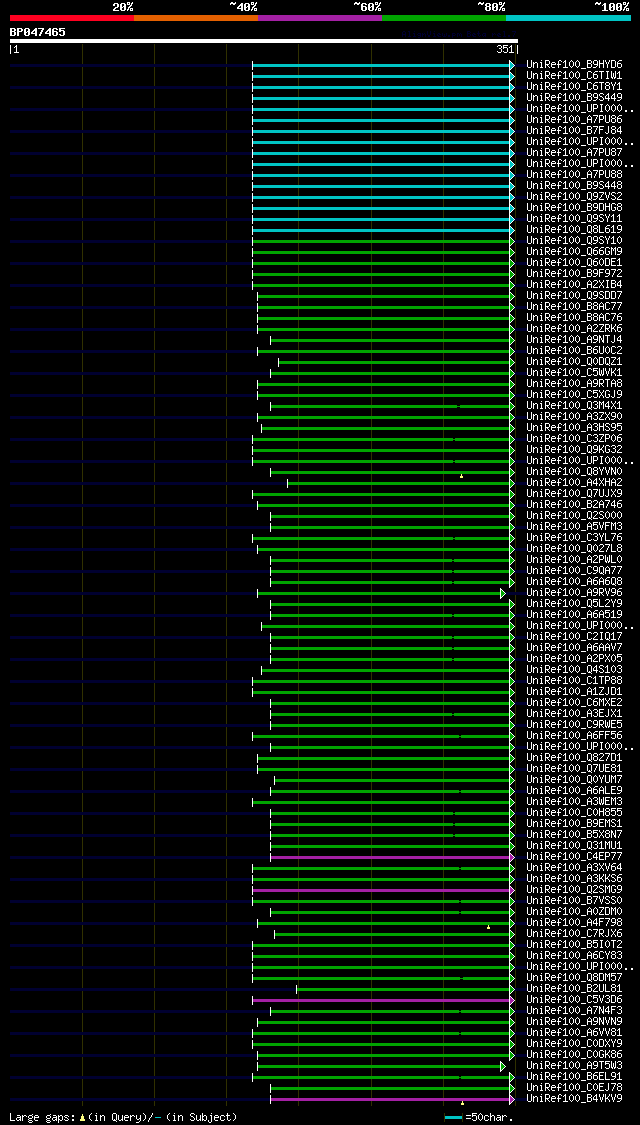Select the query name BP047465
This screenshot has height=1125, width=640.
(38, 32)
